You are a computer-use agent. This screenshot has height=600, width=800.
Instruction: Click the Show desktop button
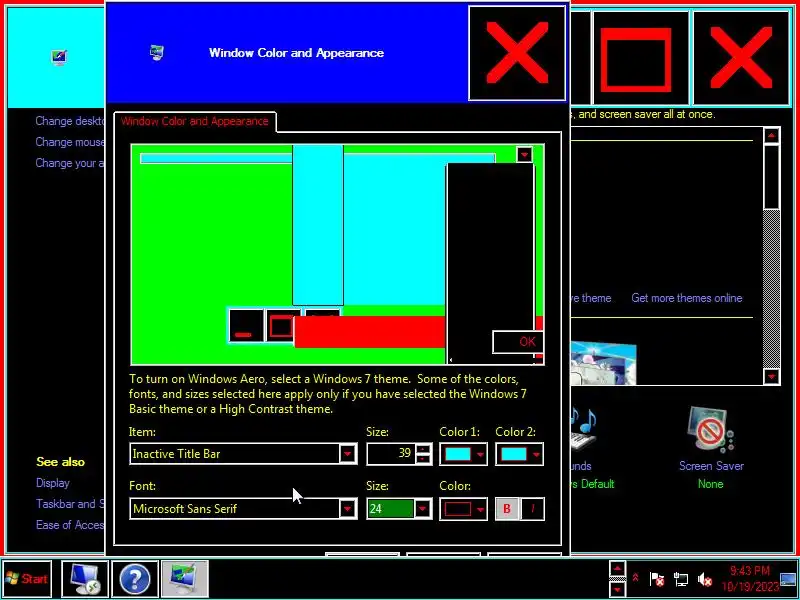click(788, 579)
